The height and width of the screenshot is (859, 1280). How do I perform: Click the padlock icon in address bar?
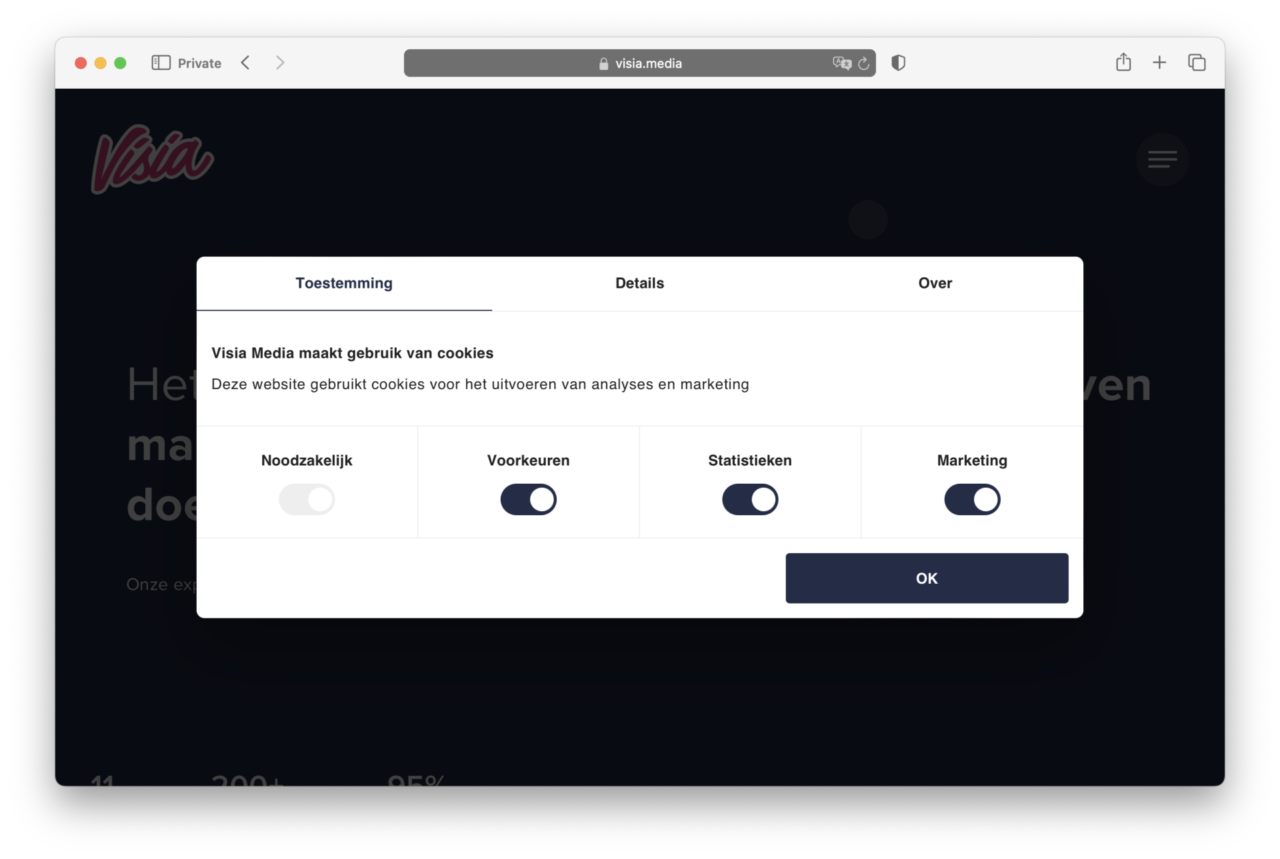click(x=603, y=63)
